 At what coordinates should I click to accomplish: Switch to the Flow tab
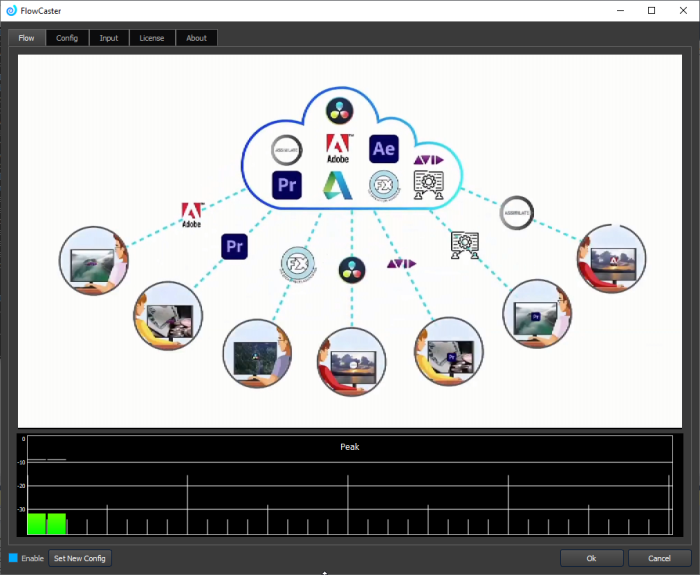(27, 38)
